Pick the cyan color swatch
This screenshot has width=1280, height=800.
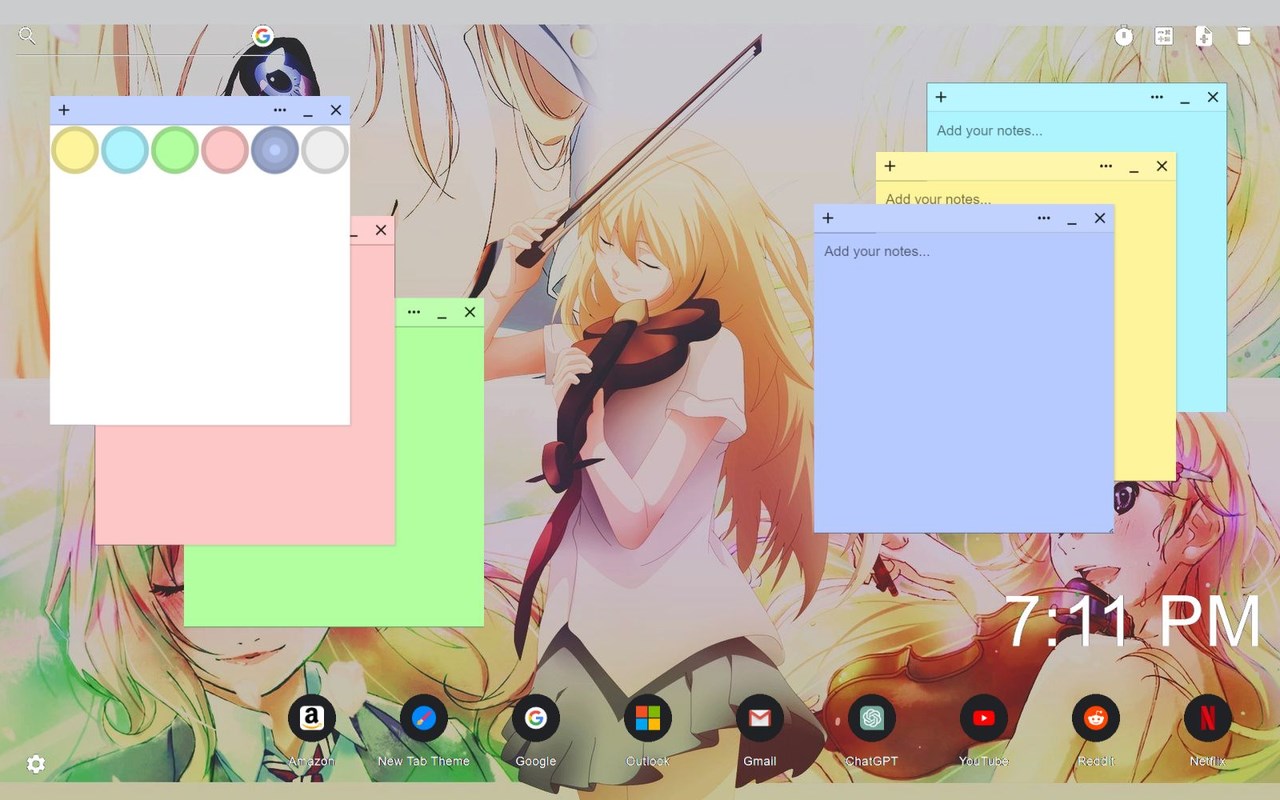click(125, 150)
